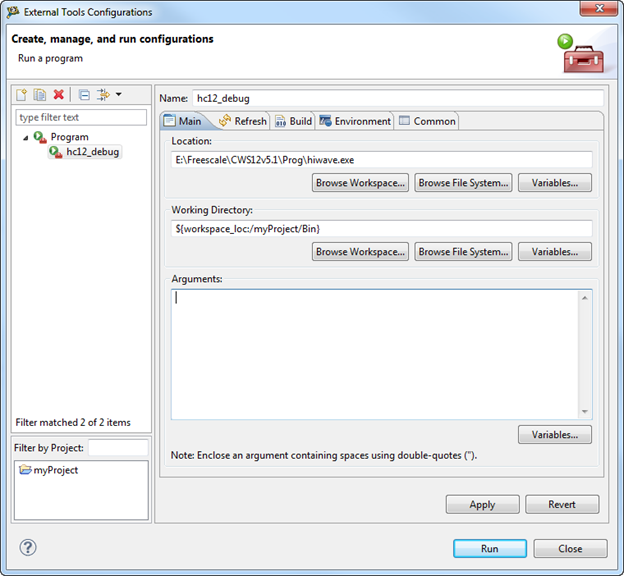
Task: Click the Filter launch configurations icon
Action: [x=103, y=95]
